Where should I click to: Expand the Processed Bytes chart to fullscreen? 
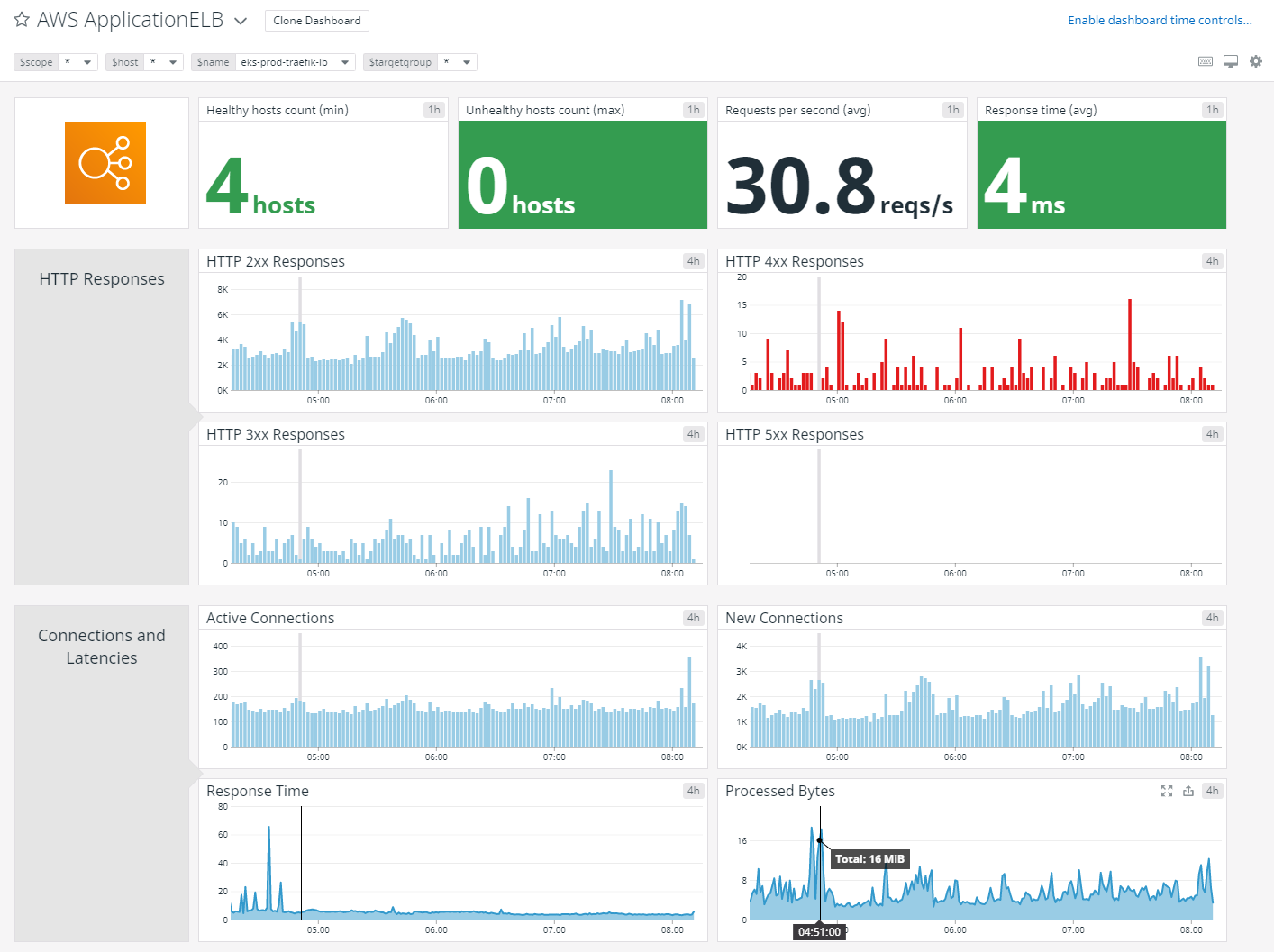(1167, 791)
